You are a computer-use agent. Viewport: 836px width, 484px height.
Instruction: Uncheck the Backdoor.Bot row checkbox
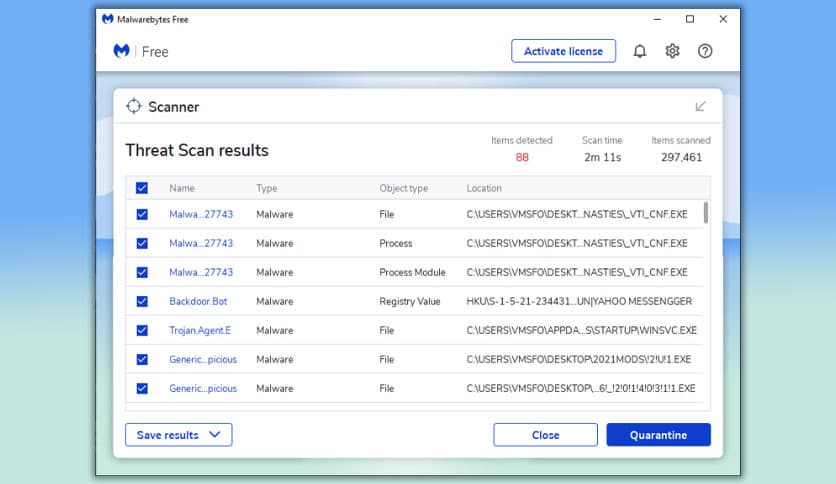142,301
